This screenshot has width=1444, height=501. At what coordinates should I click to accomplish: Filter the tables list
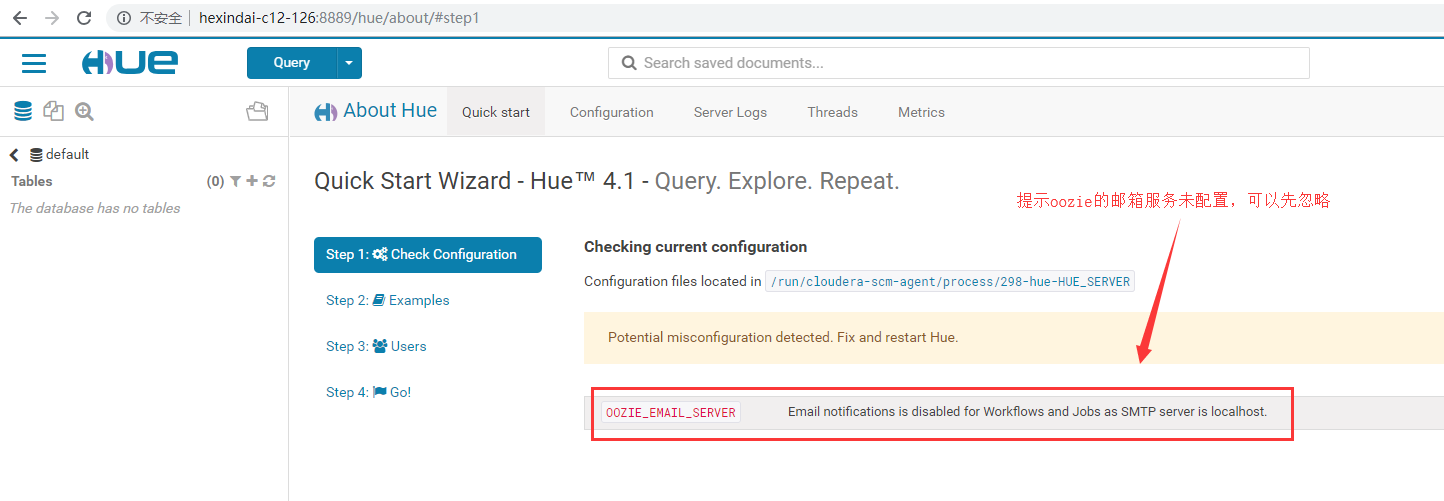235,181
